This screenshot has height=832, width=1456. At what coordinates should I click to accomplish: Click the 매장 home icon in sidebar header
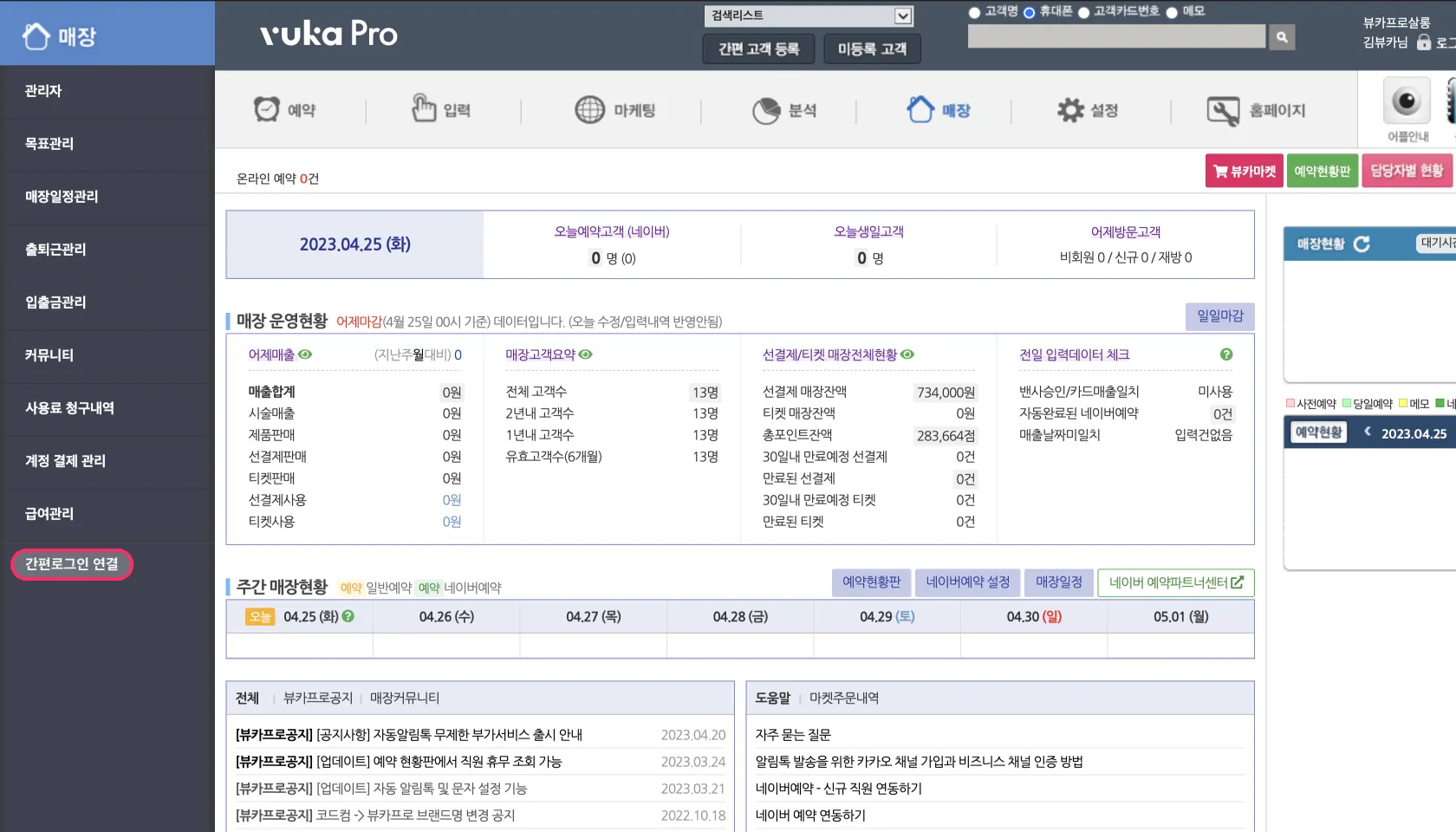36,36
